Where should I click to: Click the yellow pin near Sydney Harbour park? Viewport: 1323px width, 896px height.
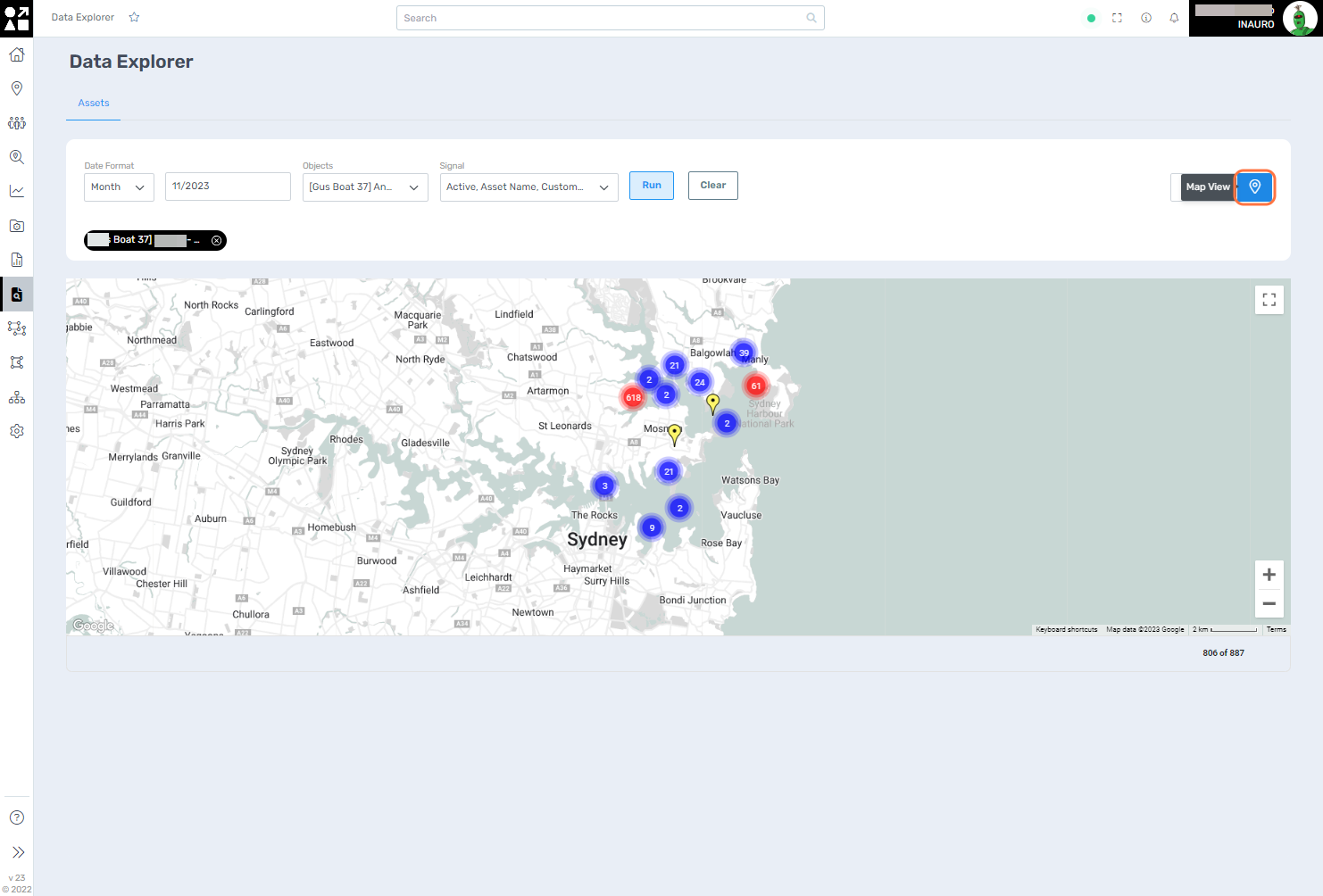[x=712, y=403]
